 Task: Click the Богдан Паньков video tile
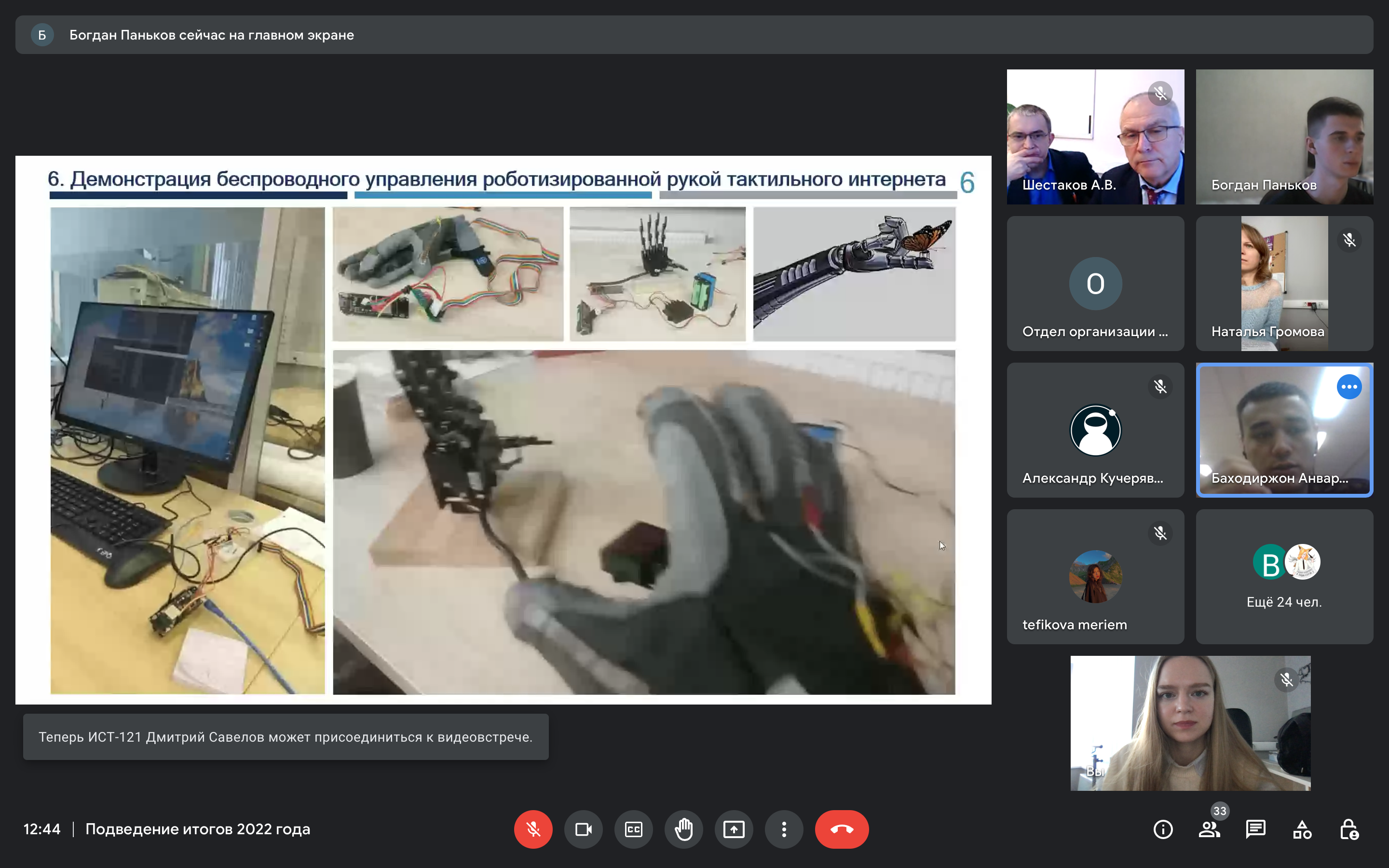(1284, 136)
